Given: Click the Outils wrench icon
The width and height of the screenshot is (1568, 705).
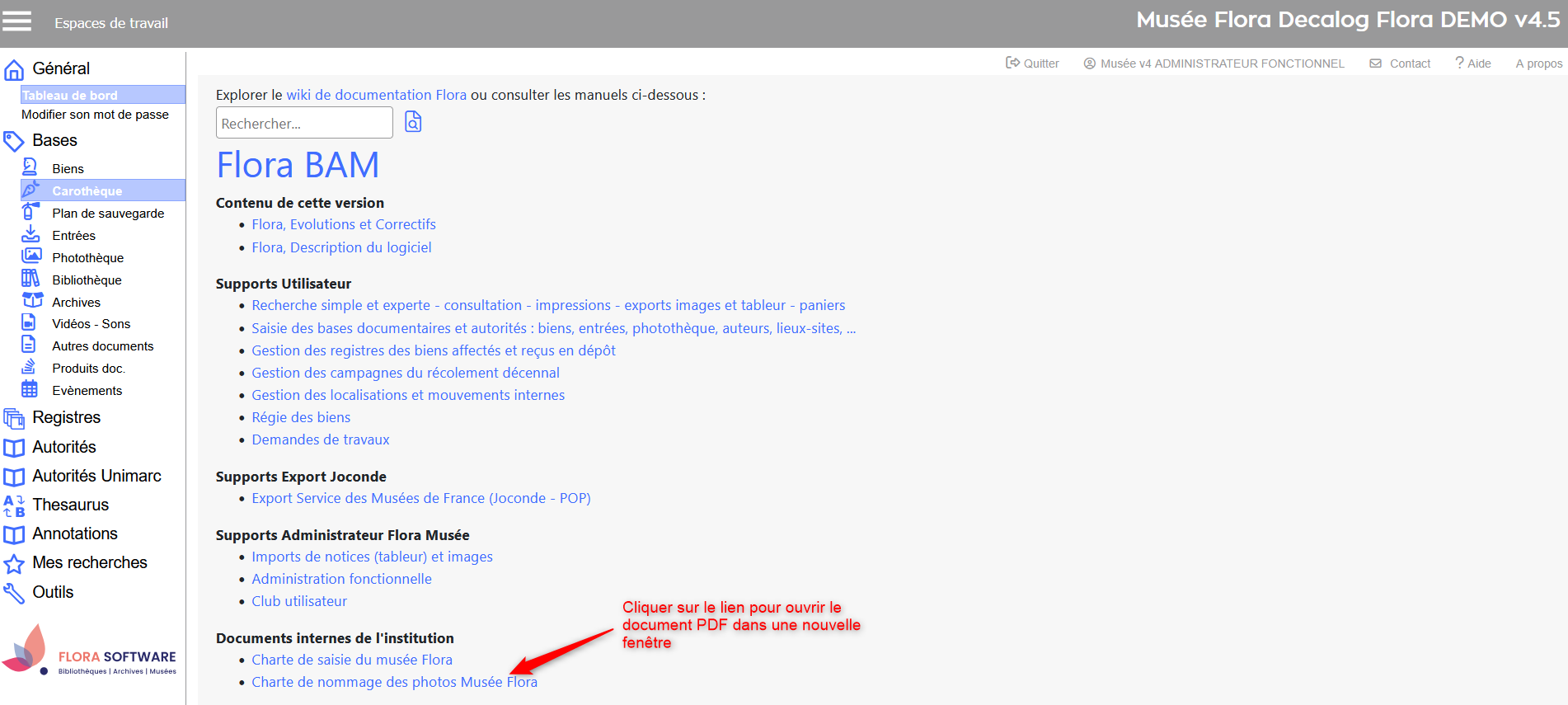Looking at the screenshot, I should pyautogui.click(x=14, y=593).
